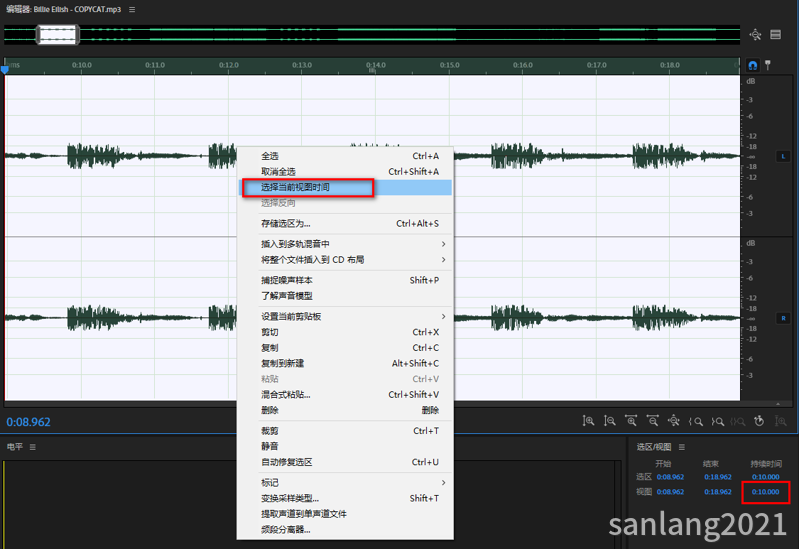Choose 频段分离器... menu entry

(345, 530)
